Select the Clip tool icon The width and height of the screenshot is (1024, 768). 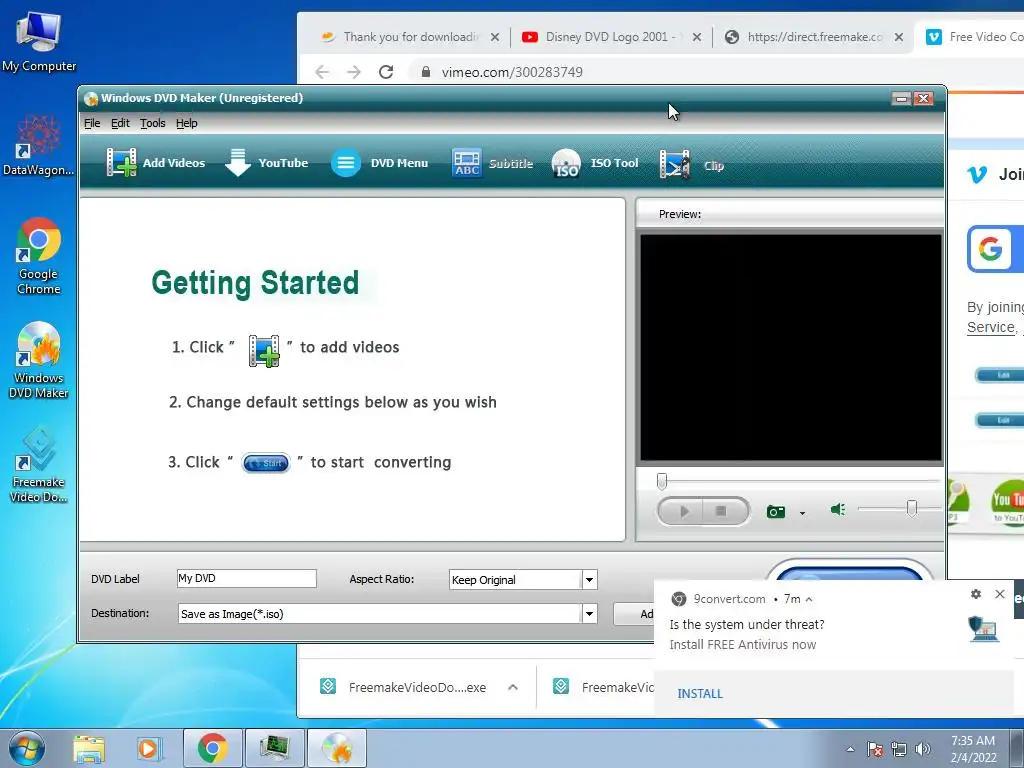(675, 165)
